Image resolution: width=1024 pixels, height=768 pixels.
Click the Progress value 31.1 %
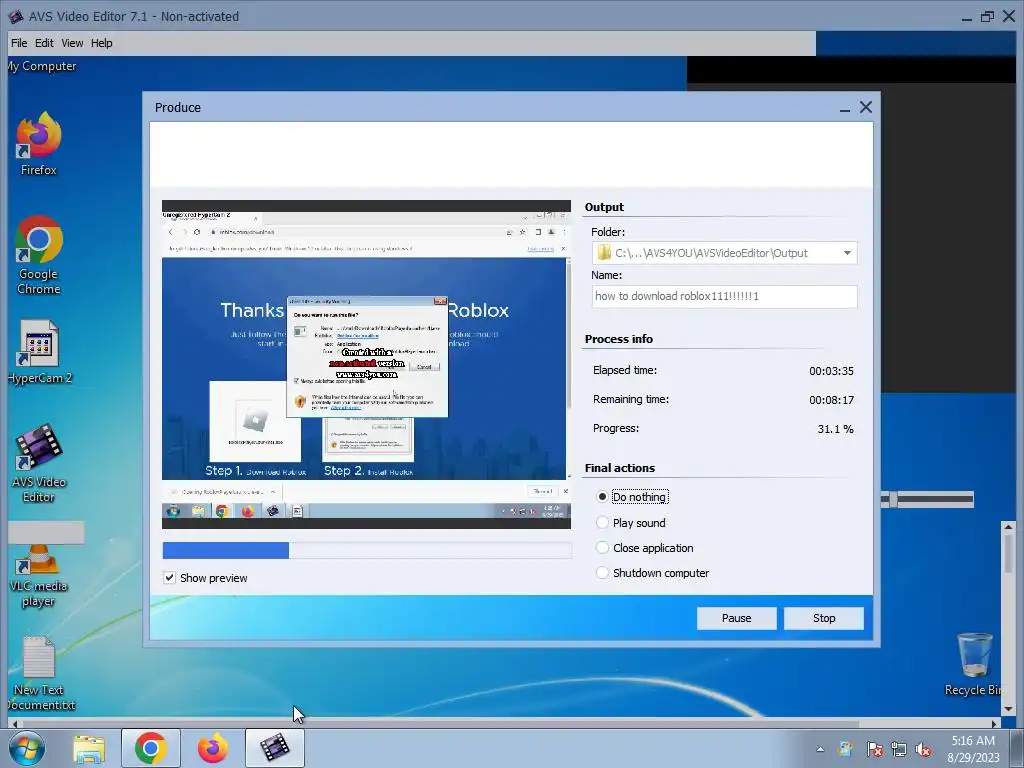[x=835, y=429]
